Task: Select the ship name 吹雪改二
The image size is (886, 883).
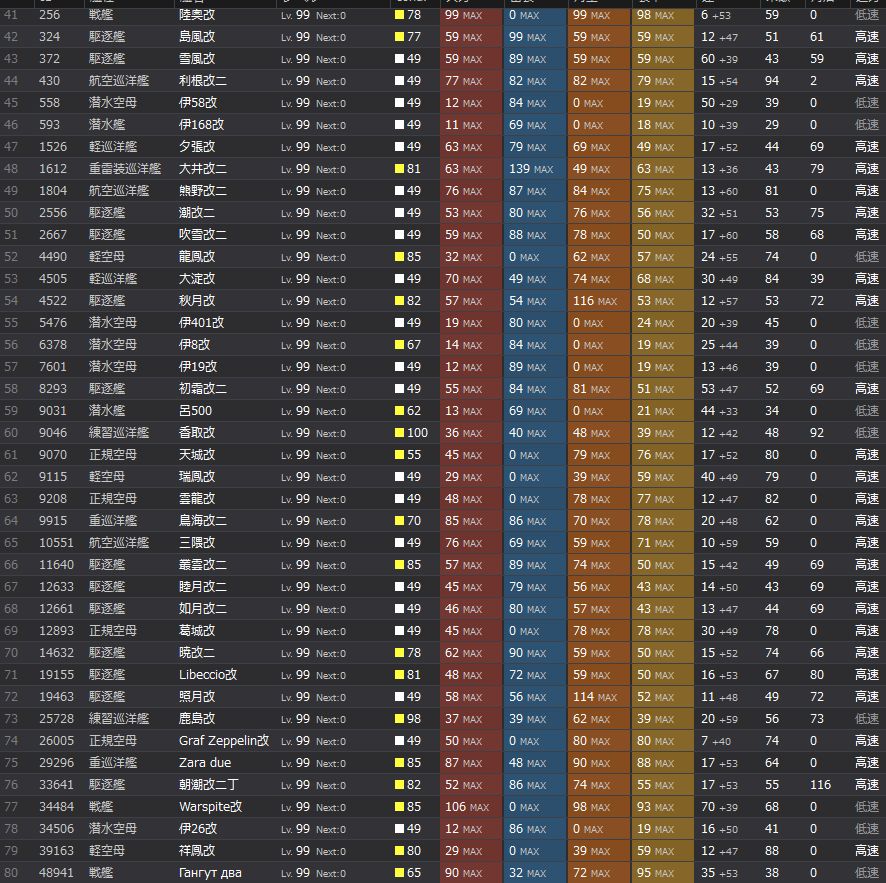Action: [x=202, y=235]
